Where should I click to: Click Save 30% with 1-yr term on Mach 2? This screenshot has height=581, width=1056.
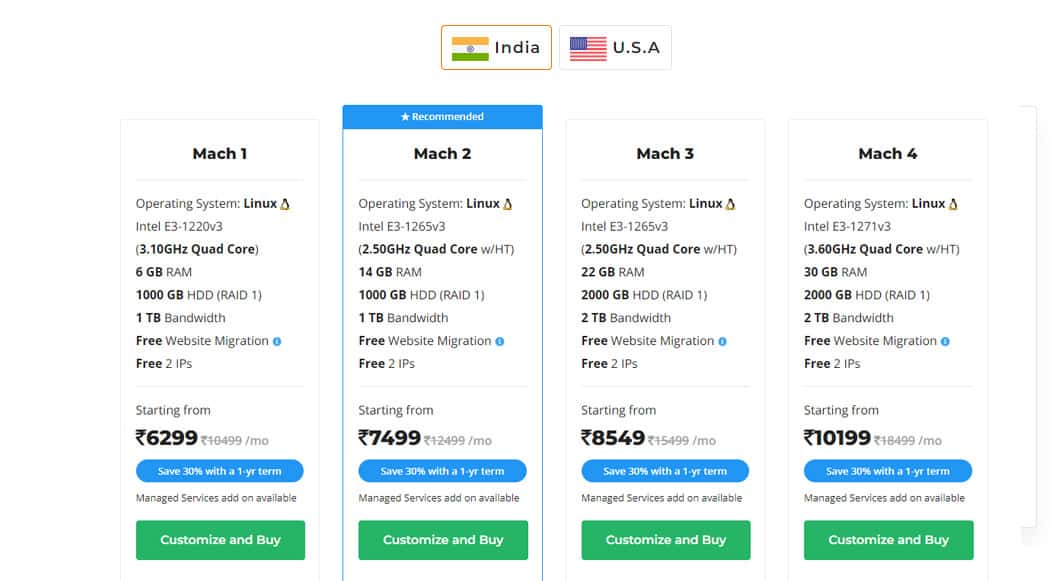click(x=442, y=471)
